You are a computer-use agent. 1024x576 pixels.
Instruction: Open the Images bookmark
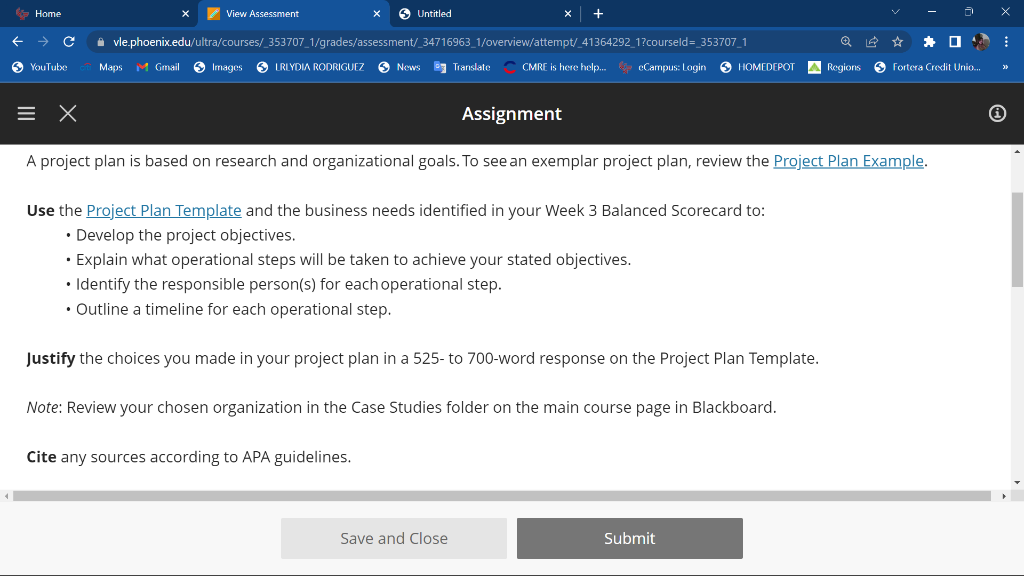(218, 67)
